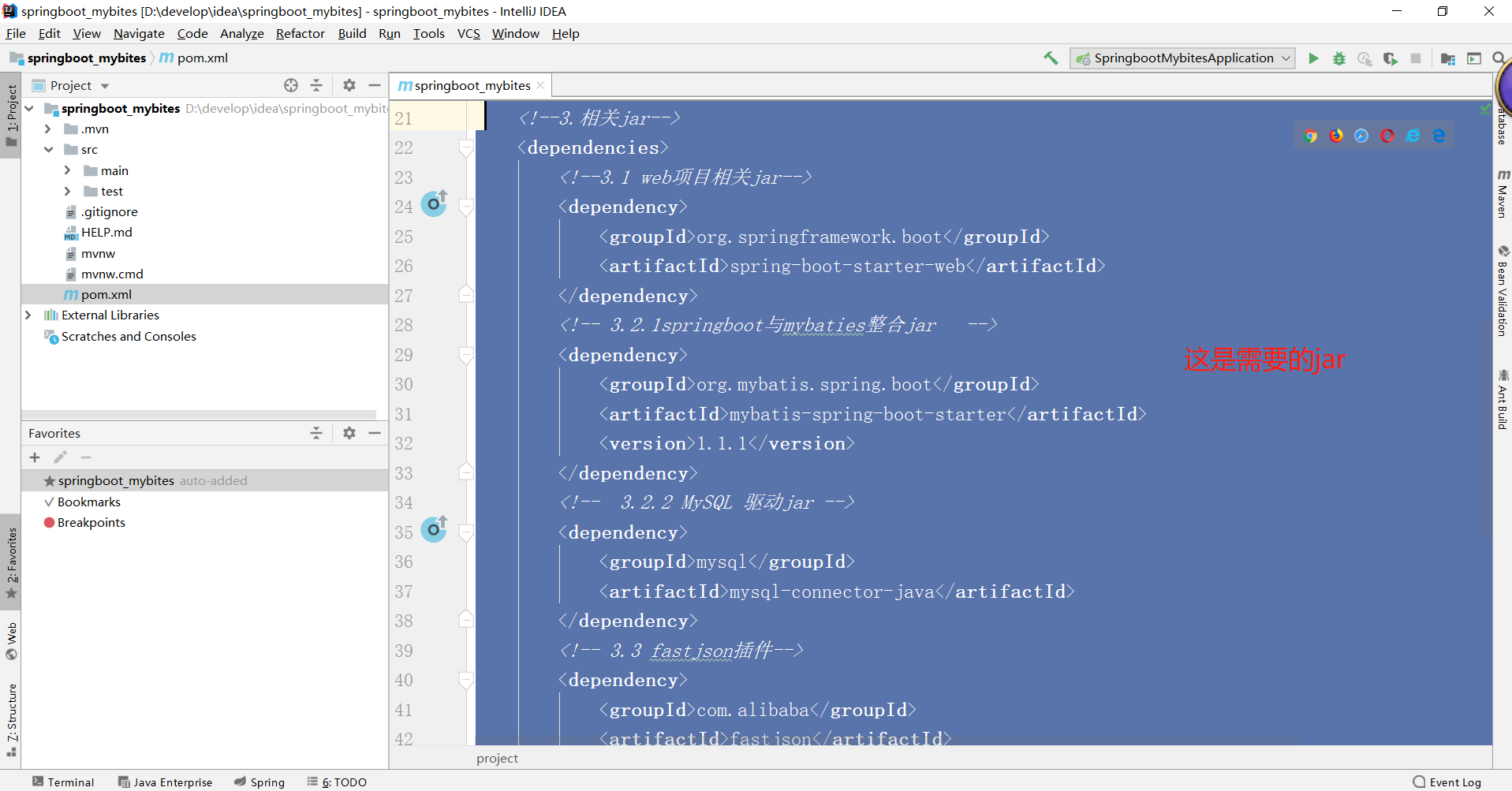Open the TODO tool window

pos(337,782)
